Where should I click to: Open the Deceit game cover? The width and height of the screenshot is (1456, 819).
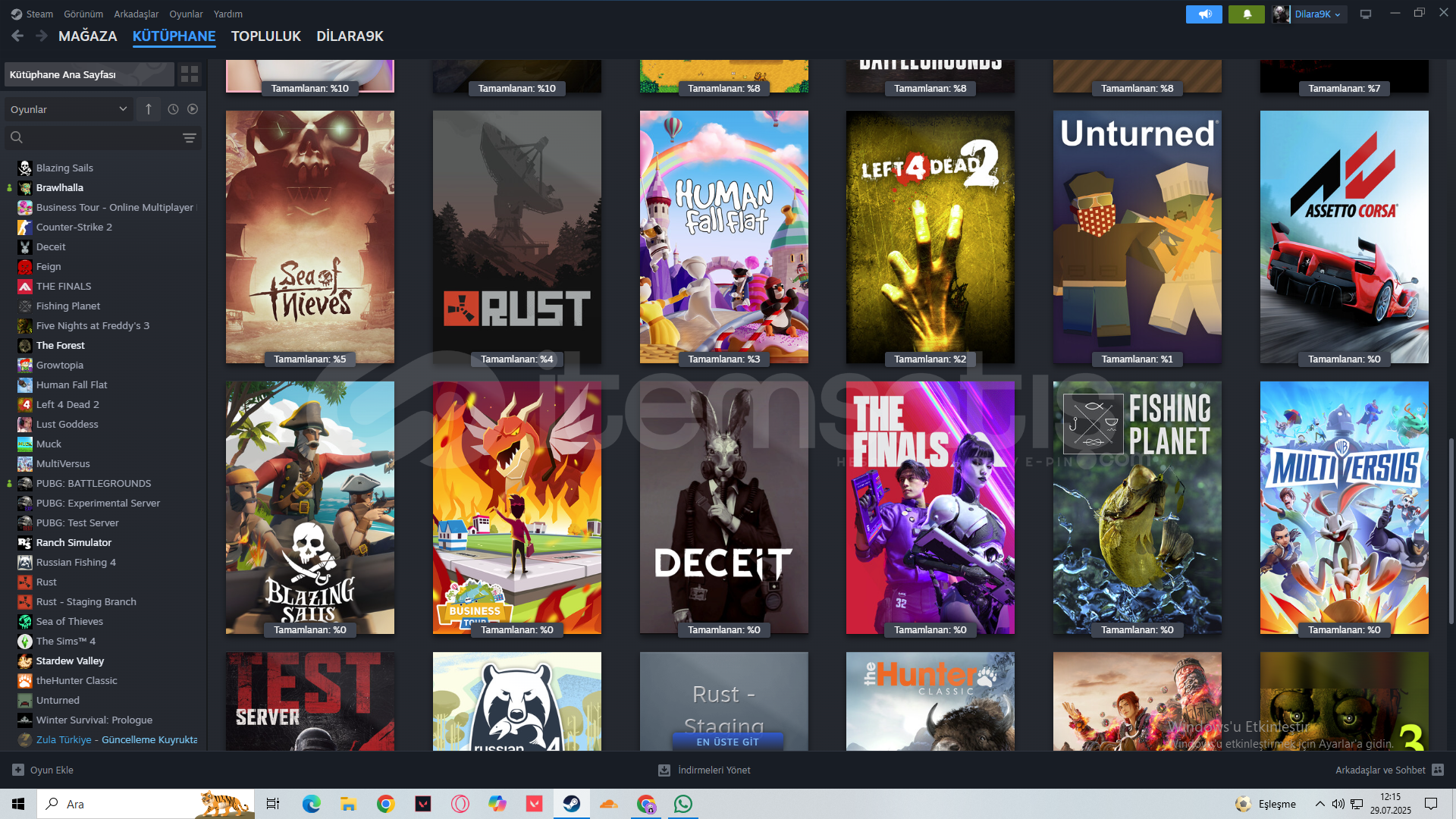pos(724,507)
